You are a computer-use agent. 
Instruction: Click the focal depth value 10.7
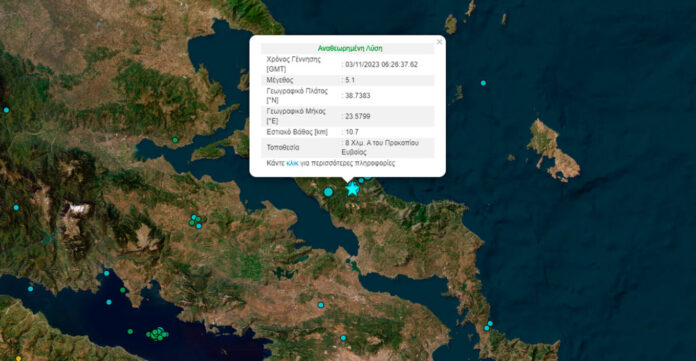352,132
